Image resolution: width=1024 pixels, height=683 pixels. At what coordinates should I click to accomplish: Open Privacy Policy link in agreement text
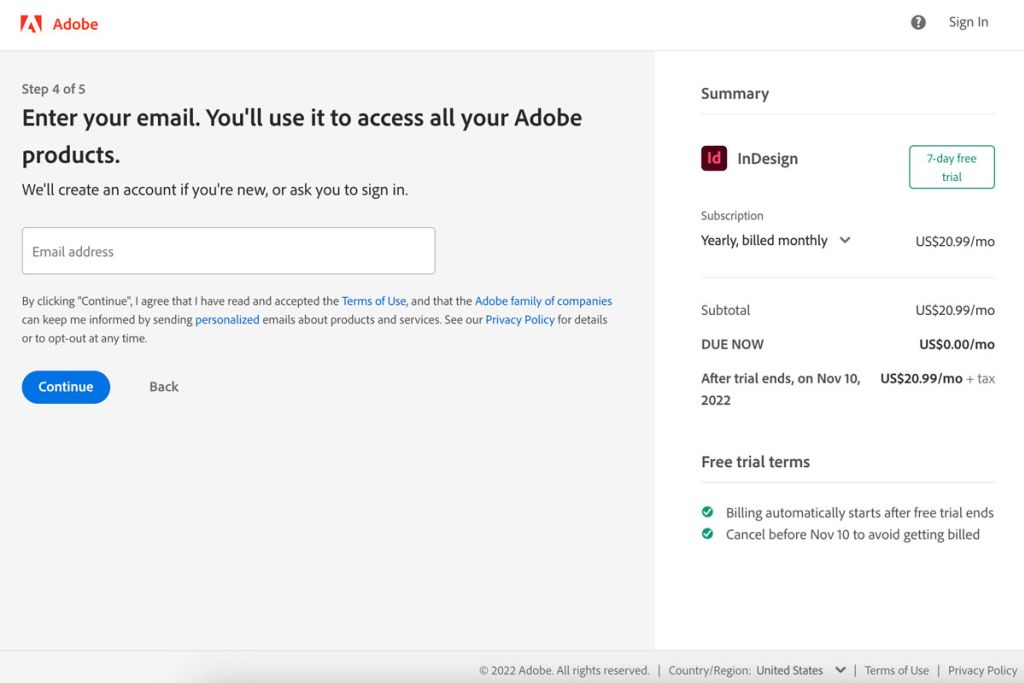pos(520,320)
